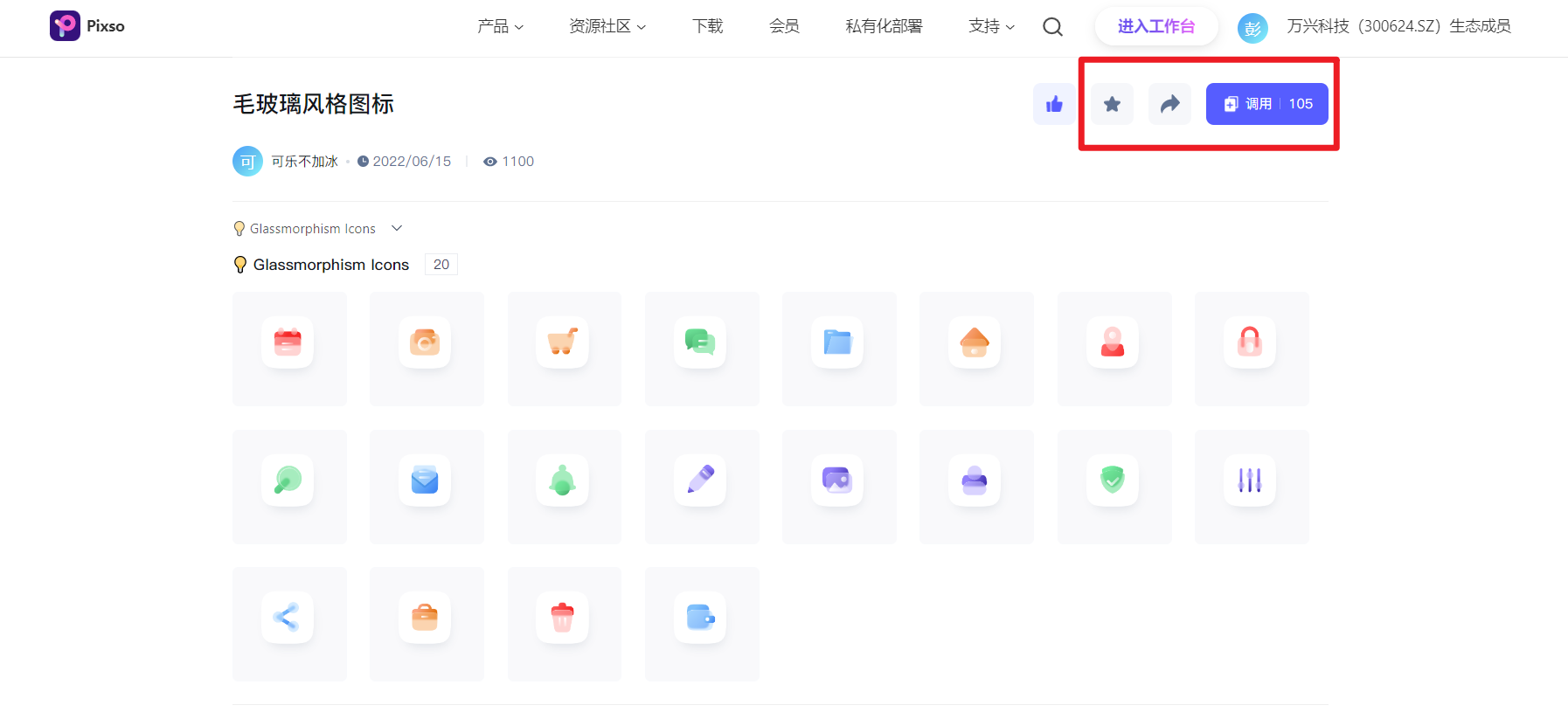Click the Pixso logo
Image resolution: width=1568 pixels, height=719 pixels.
click(87, 26)
